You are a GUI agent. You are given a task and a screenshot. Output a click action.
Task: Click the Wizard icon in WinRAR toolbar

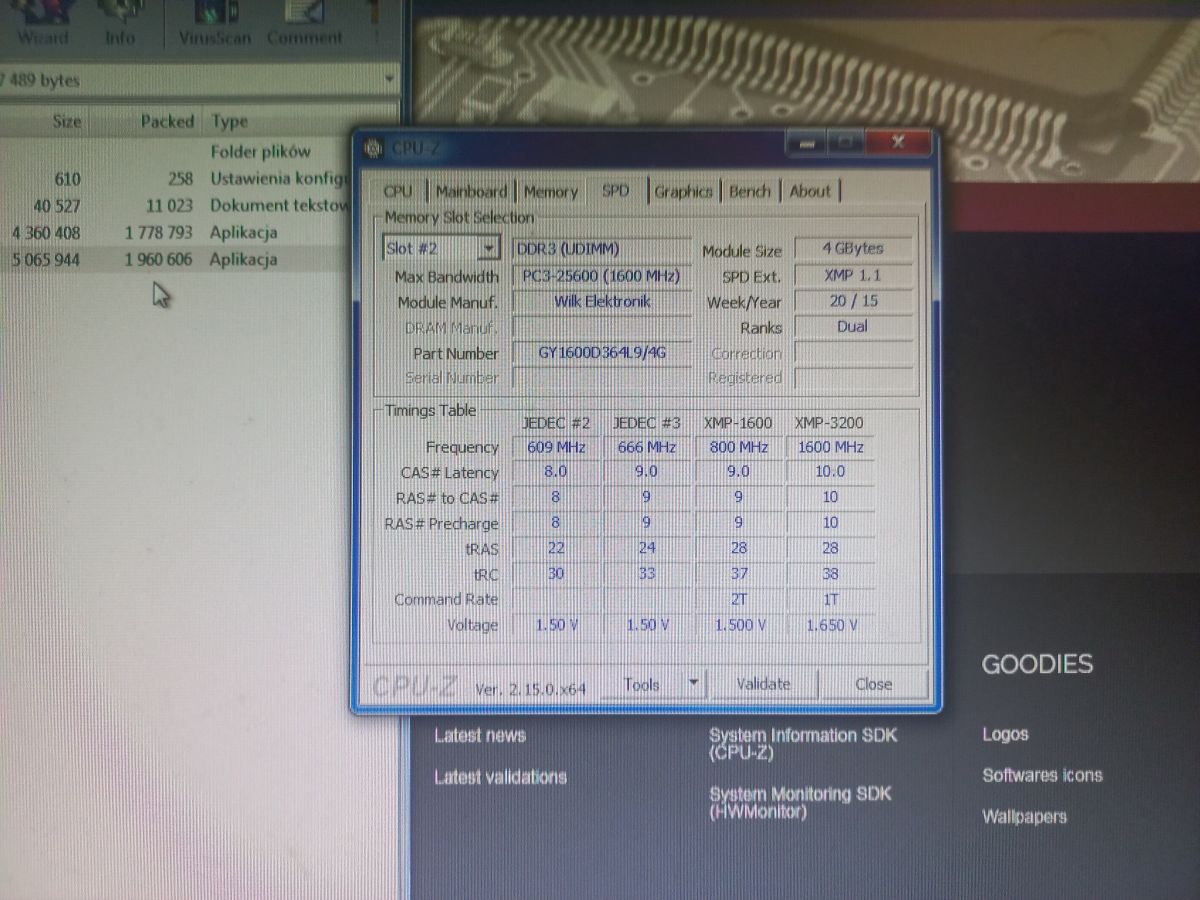(x=43, y=23)
